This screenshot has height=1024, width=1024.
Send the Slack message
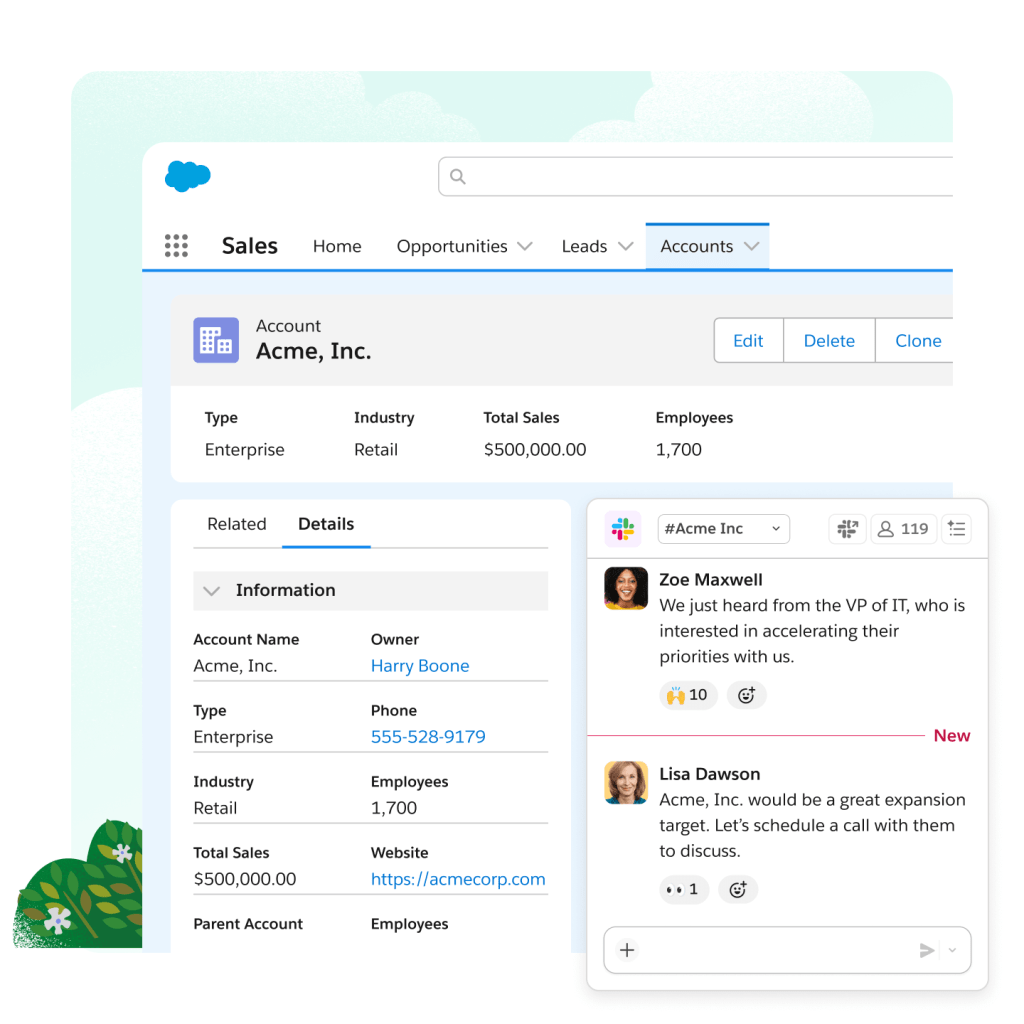click(x=926, y=950)
